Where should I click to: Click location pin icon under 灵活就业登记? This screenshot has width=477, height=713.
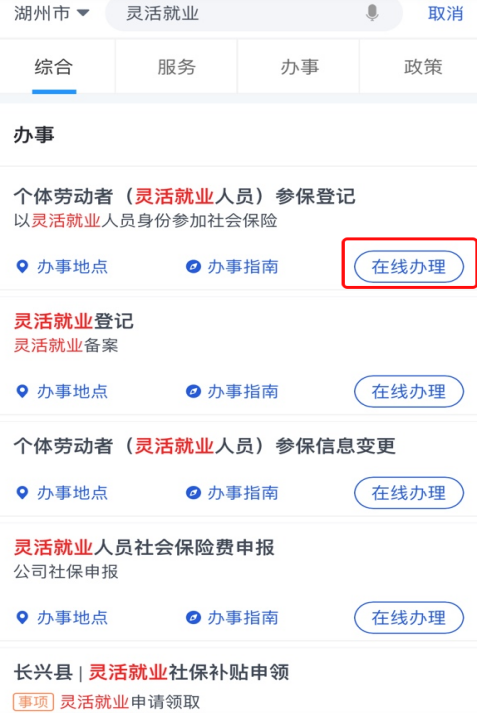click(x=22, y=391)
